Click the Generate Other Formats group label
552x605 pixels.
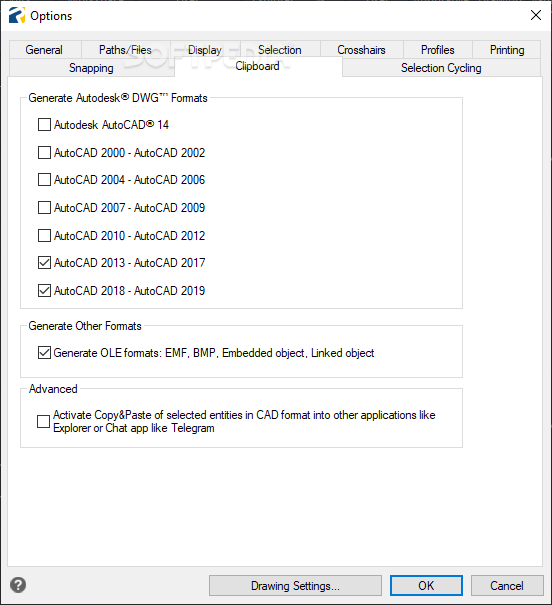click(85, 326)
